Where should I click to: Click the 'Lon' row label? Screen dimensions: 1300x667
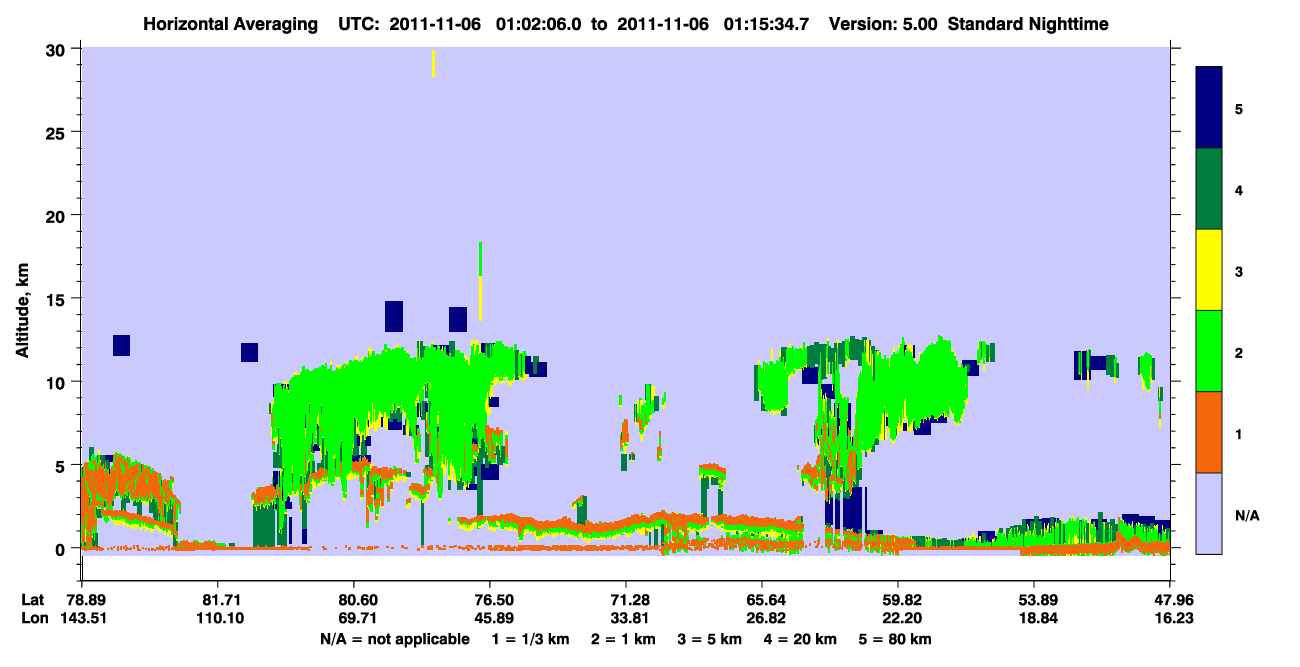tap(34, 618)
